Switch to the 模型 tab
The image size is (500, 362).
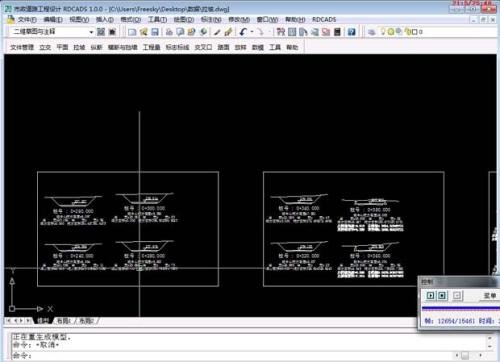point(43,321)
